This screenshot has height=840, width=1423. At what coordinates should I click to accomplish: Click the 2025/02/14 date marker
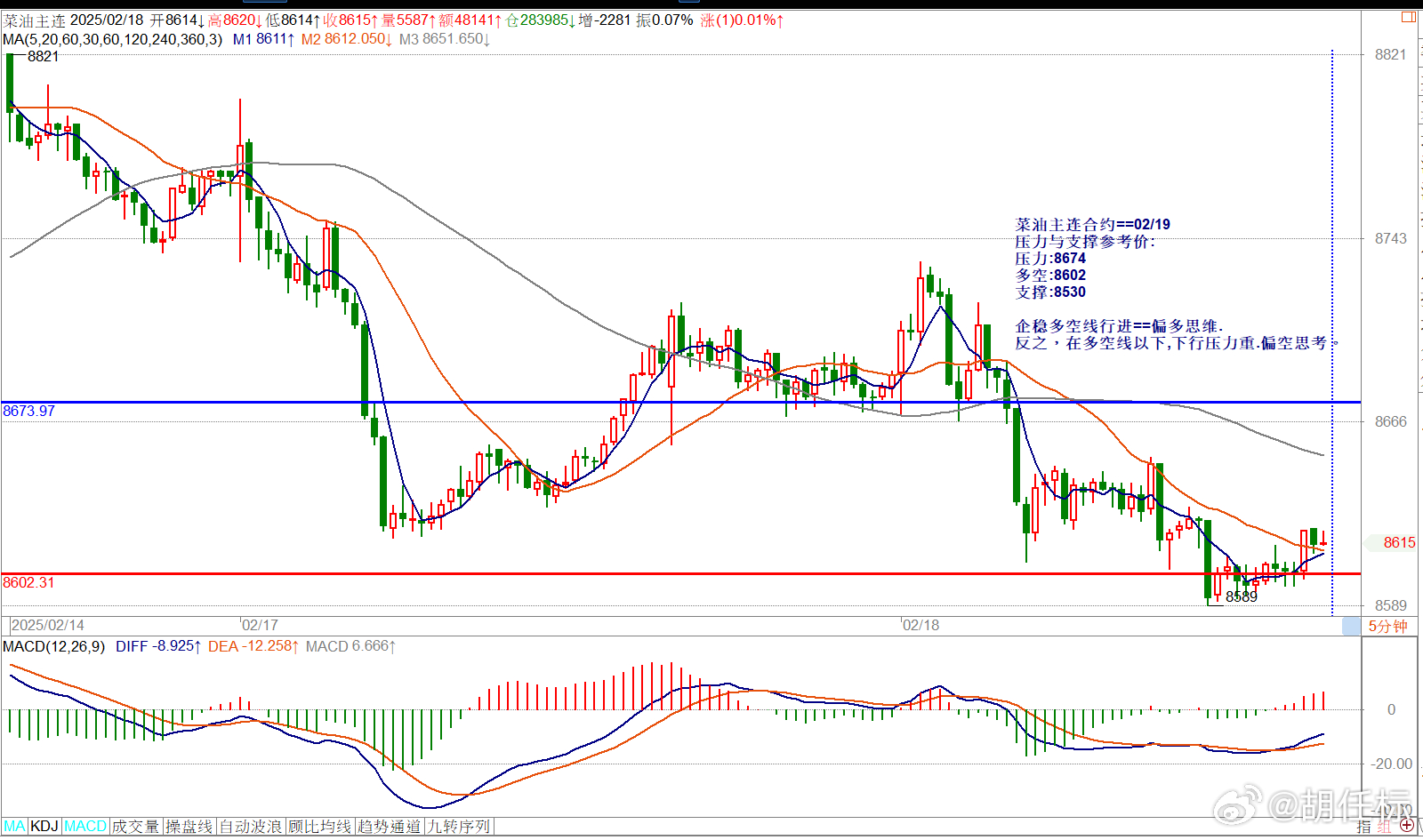[x=48, y=625]
